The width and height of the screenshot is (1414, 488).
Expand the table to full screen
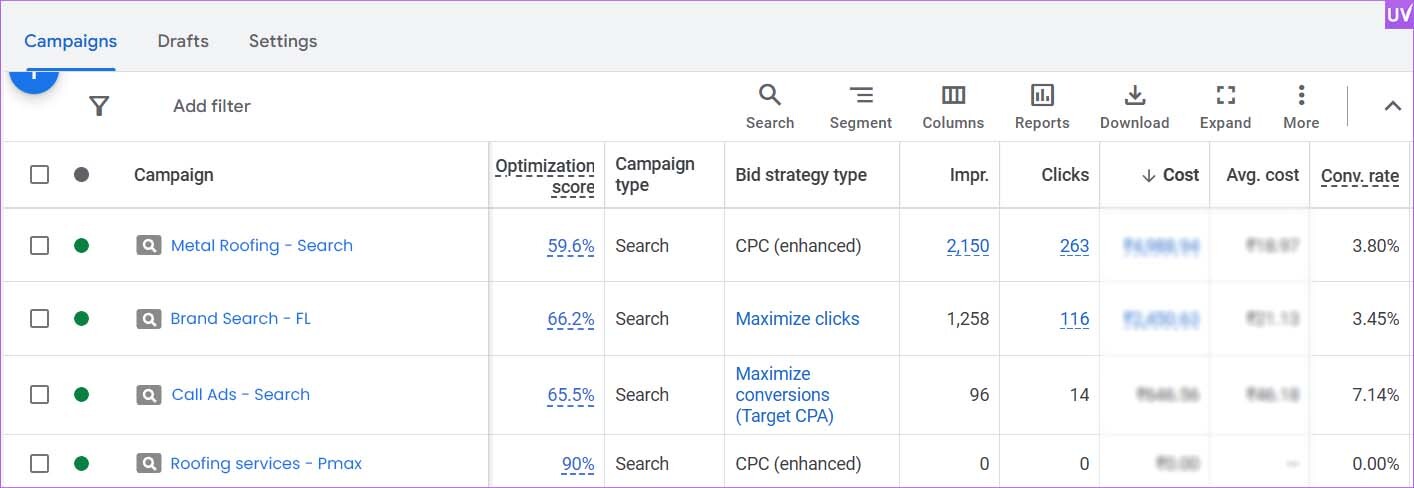point(1225,107)
